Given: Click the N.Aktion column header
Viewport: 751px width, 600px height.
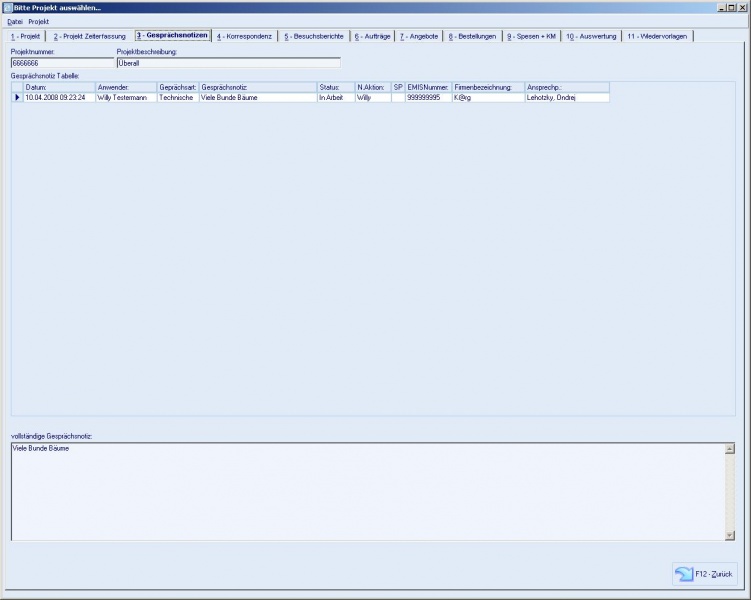Looking at the screenshot, I should coord(373,87).
